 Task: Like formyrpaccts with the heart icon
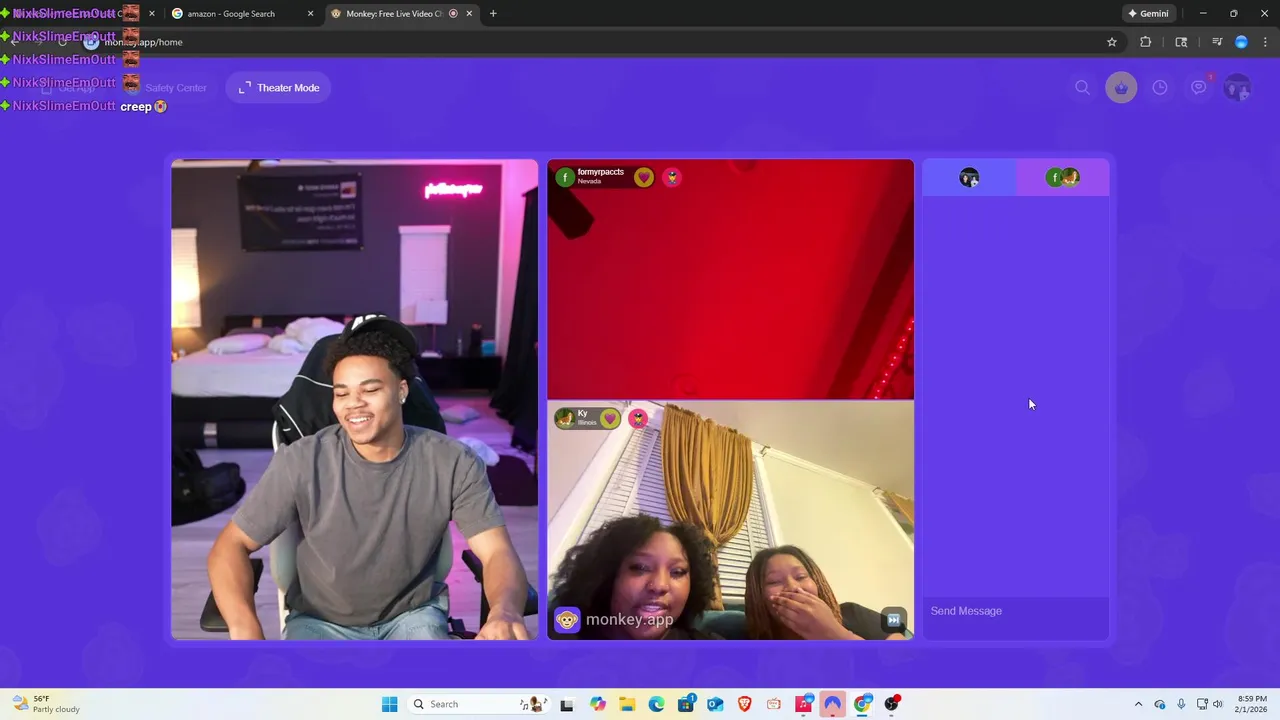[644, 177]
